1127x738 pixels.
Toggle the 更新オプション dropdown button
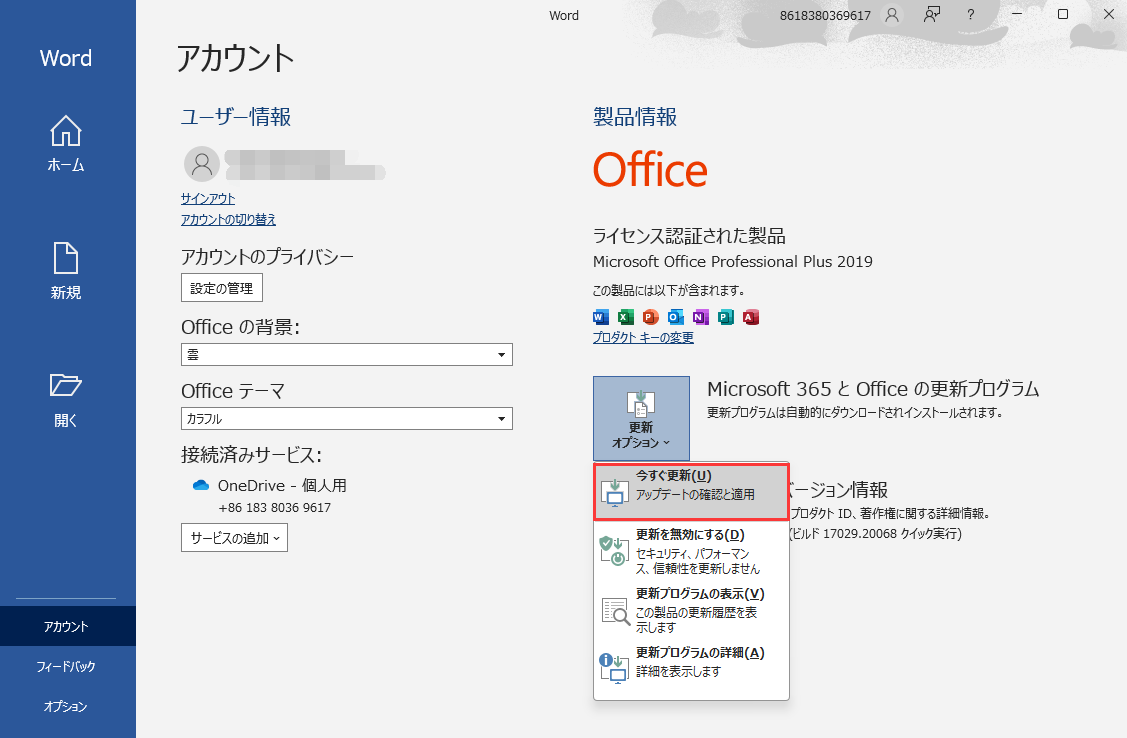641,418
